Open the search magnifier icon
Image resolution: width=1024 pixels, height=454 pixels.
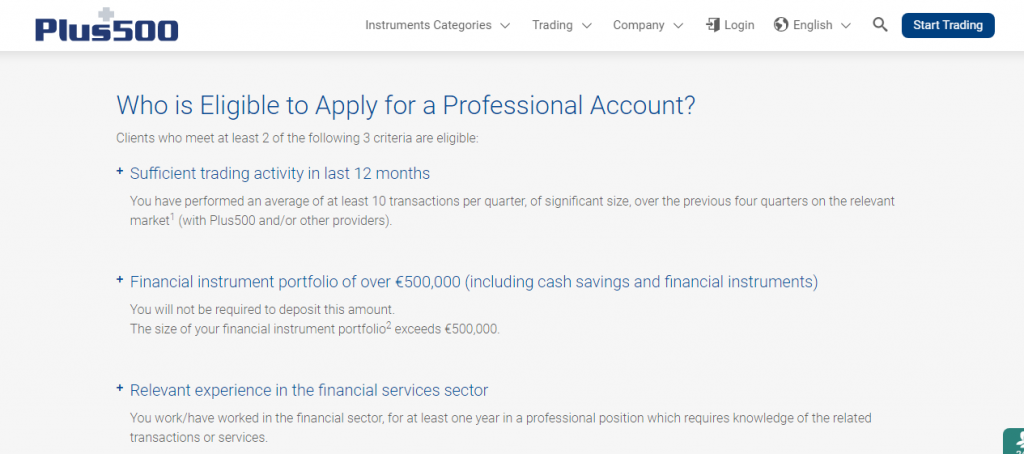pos(880,25)
